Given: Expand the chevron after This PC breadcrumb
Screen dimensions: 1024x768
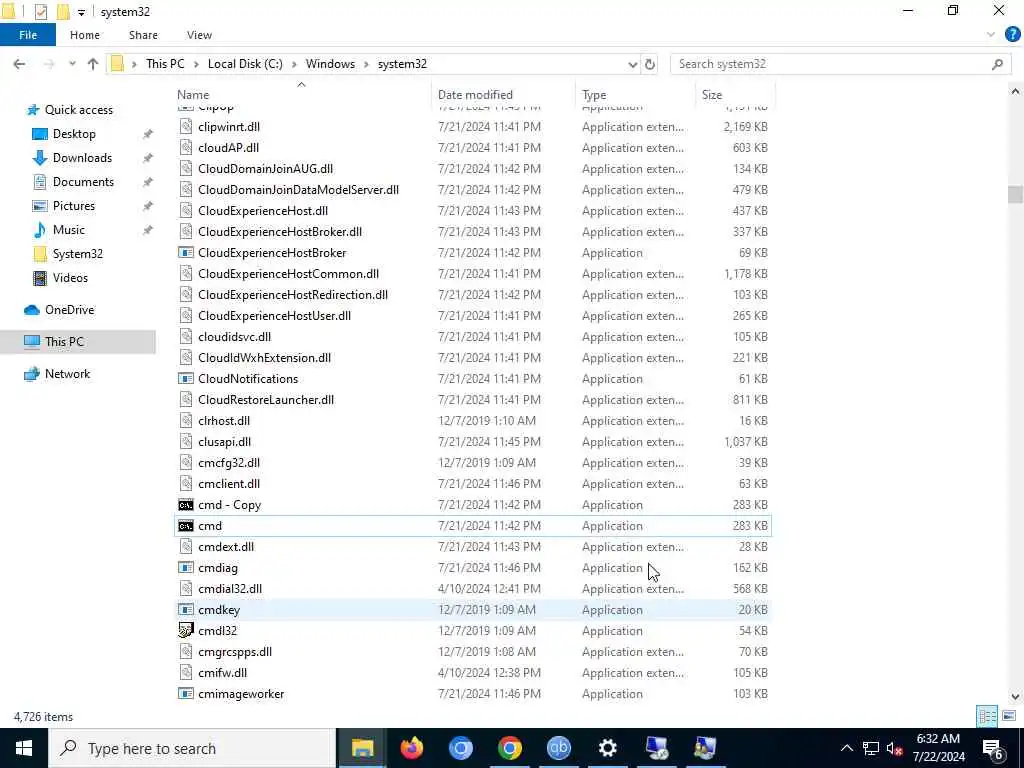Looking at the screenshot, I should (x=197, y=64).
